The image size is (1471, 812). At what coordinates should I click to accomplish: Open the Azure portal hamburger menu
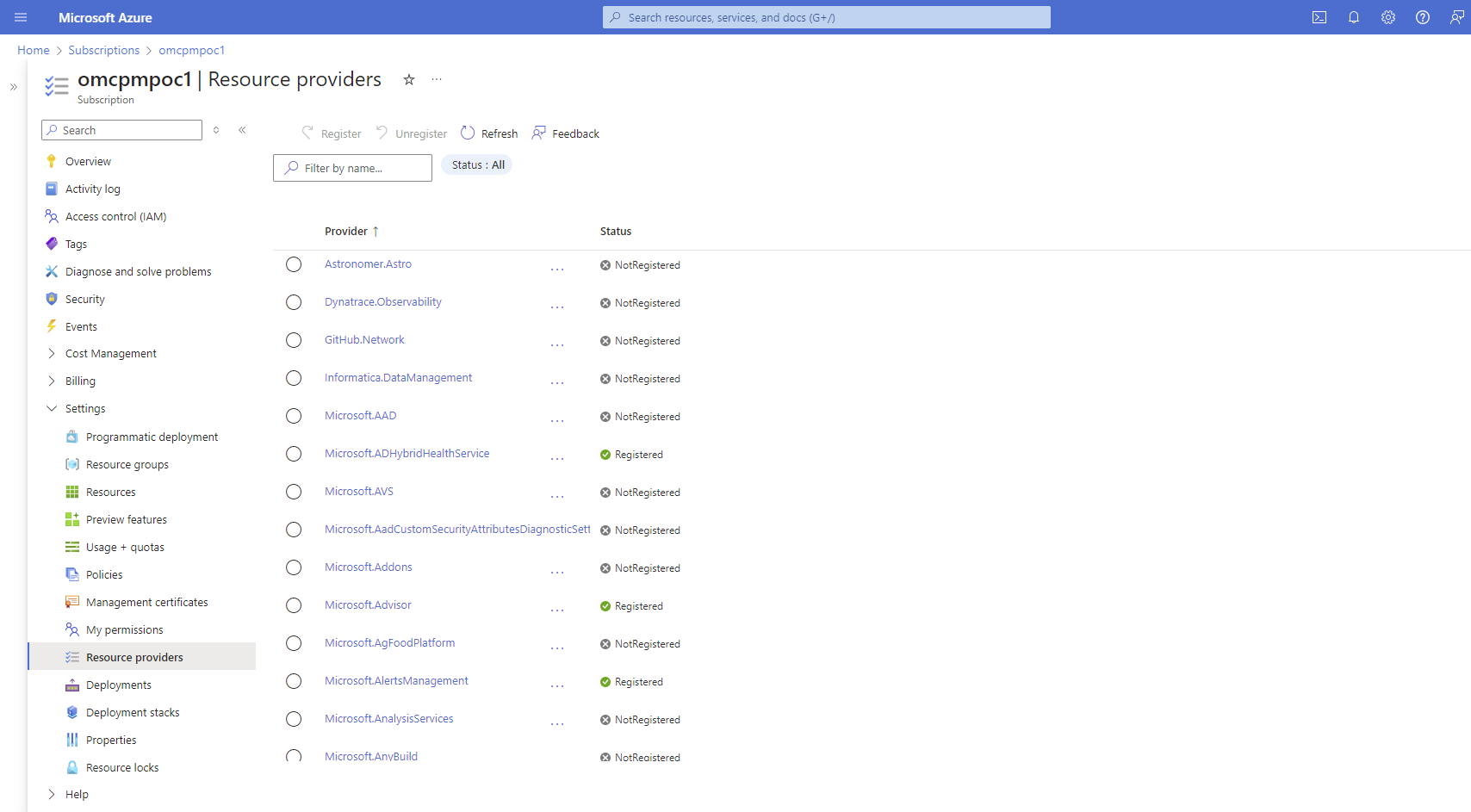coord(21,17)
